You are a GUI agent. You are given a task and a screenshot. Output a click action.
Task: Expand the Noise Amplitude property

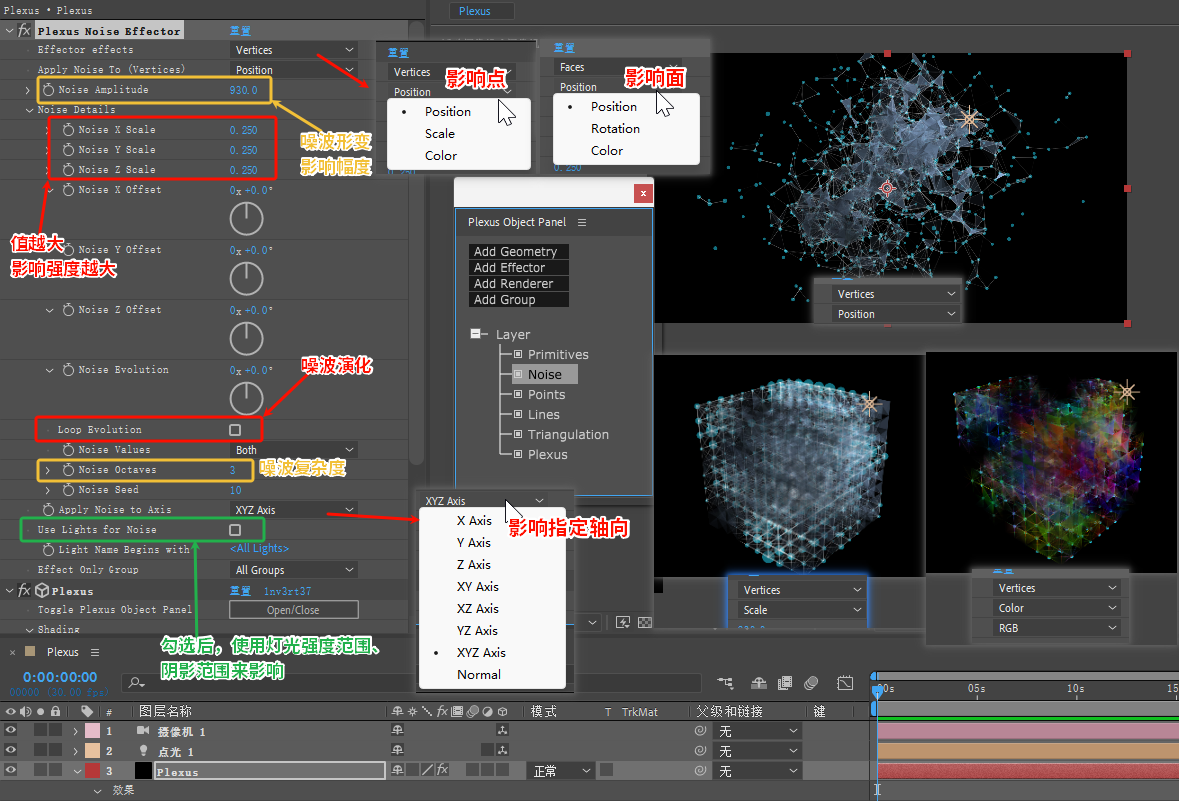click(28, 90)
